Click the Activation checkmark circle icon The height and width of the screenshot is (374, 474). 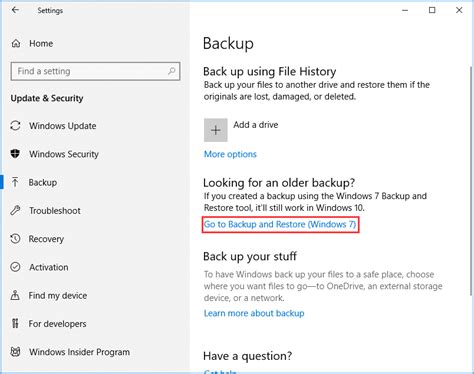coord(15,267)
